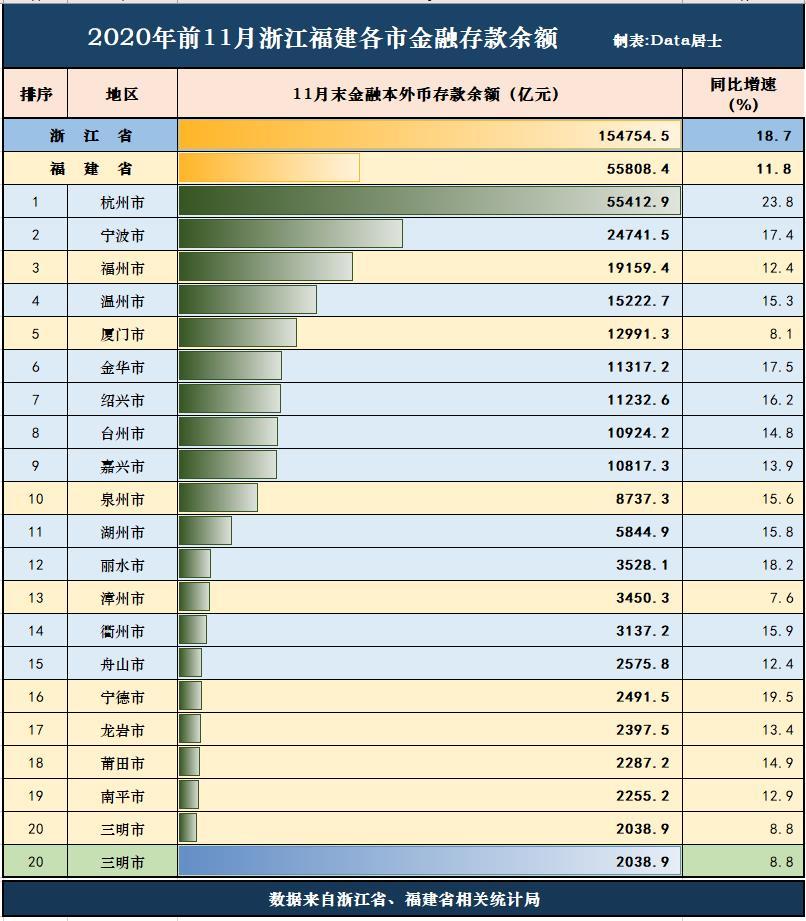Click the orange bar for 福建省

pos(268,168)
